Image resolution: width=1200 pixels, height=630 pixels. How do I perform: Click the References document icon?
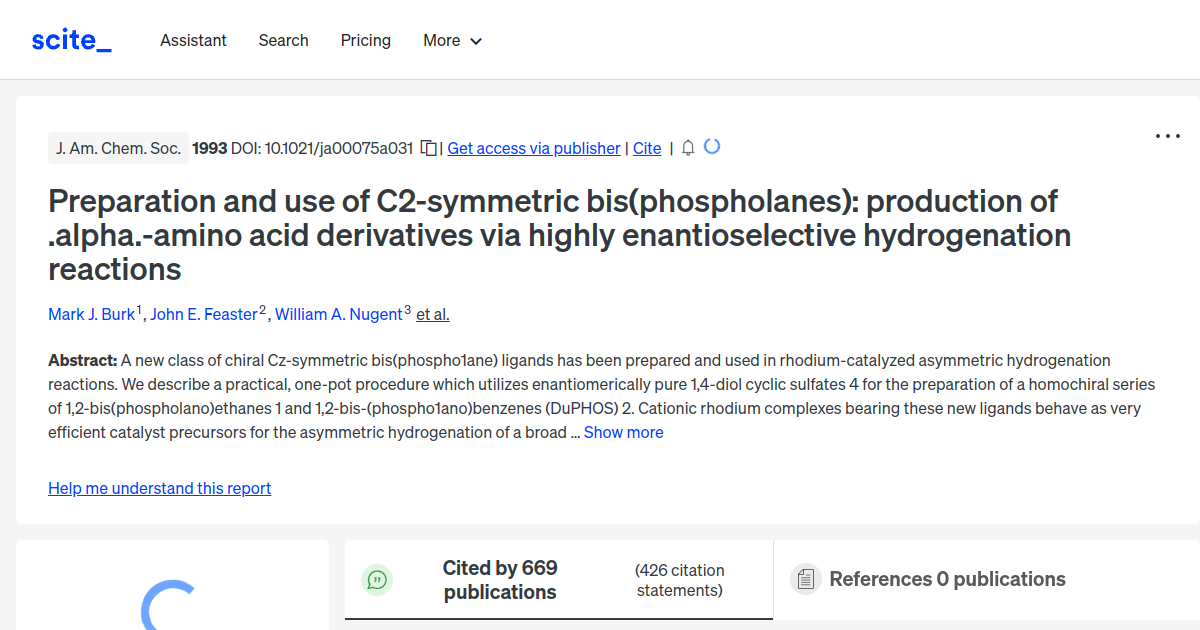click(805, 579)
